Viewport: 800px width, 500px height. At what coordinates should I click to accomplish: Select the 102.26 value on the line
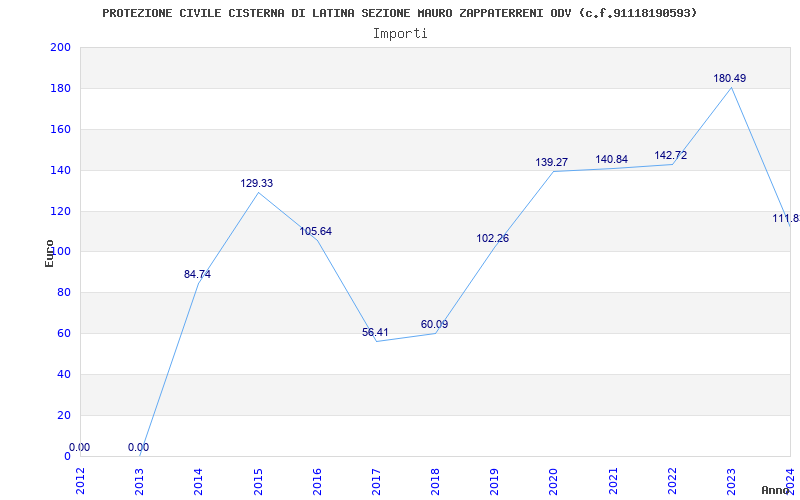point(492,238)
